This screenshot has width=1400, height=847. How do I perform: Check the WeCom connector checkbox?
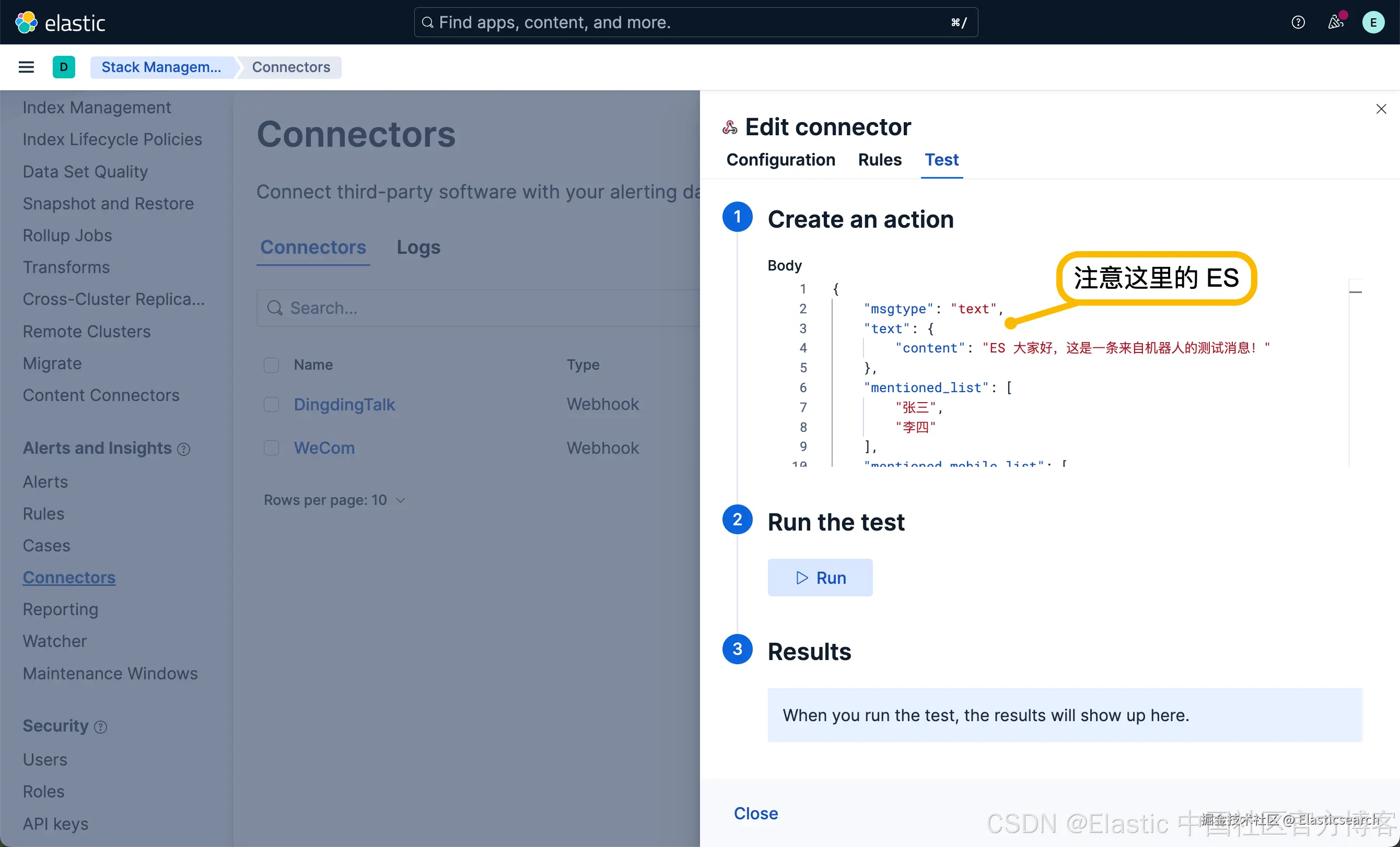tap(272, 448)
